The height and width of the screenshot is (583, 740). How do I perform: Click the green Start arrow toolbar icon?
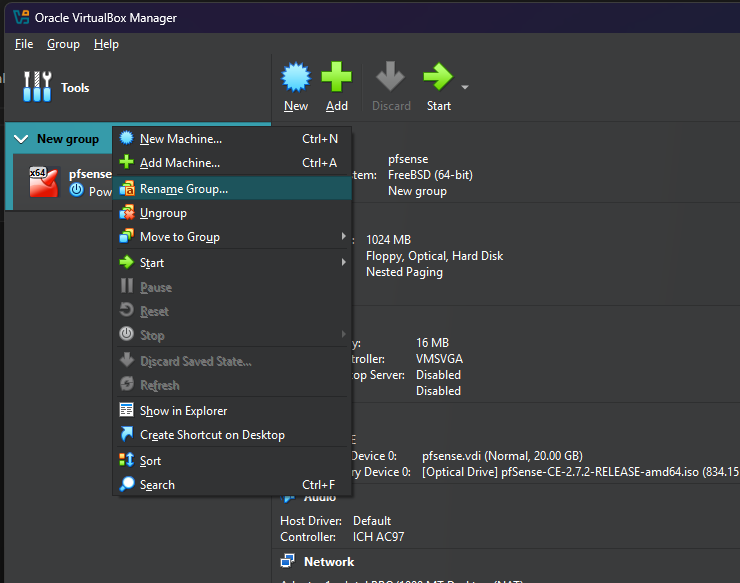(x=438, y=76)
